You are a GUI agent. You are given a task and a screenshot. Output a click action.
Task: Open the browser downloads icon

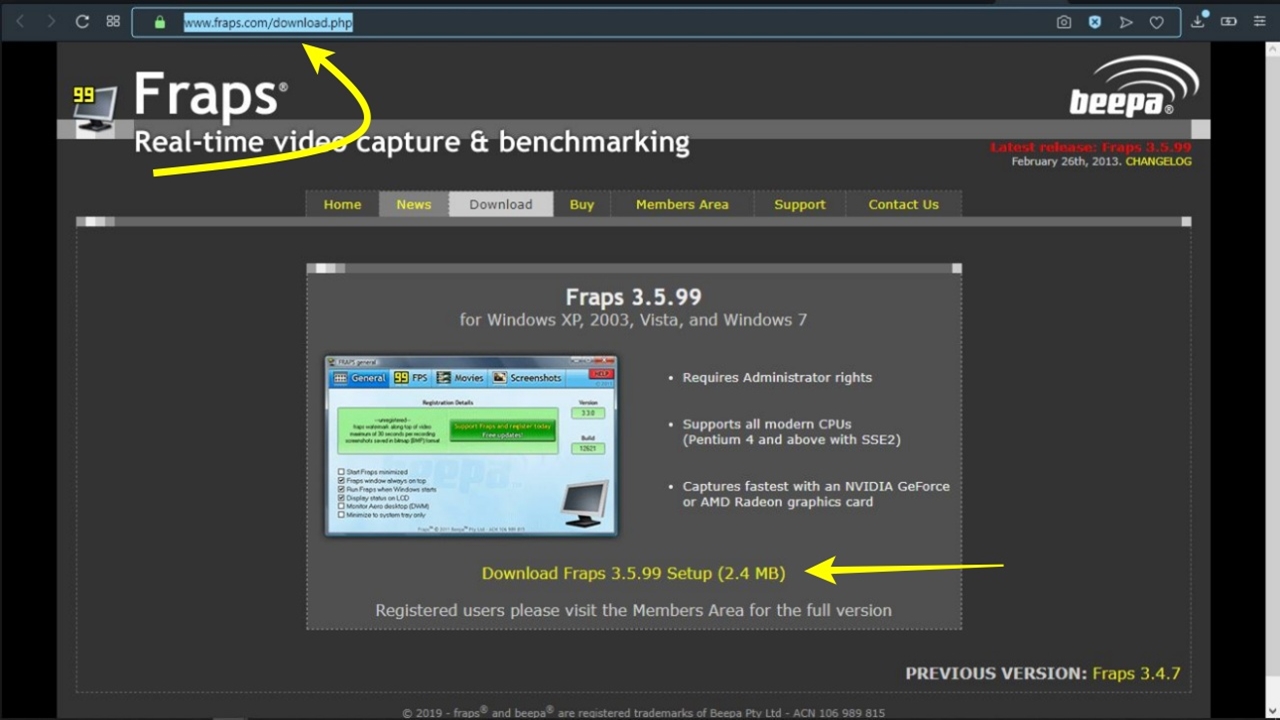pyautogui.click(x=1198, y=22)
